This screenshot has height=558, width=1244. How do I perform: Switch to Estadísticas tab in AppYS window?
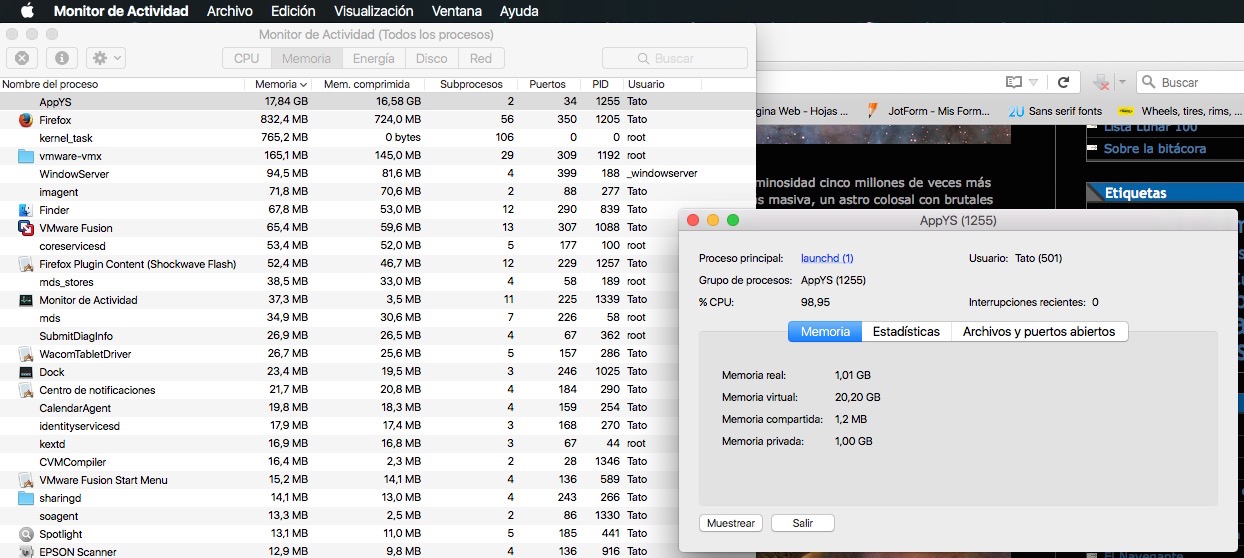tap(906, 331)
